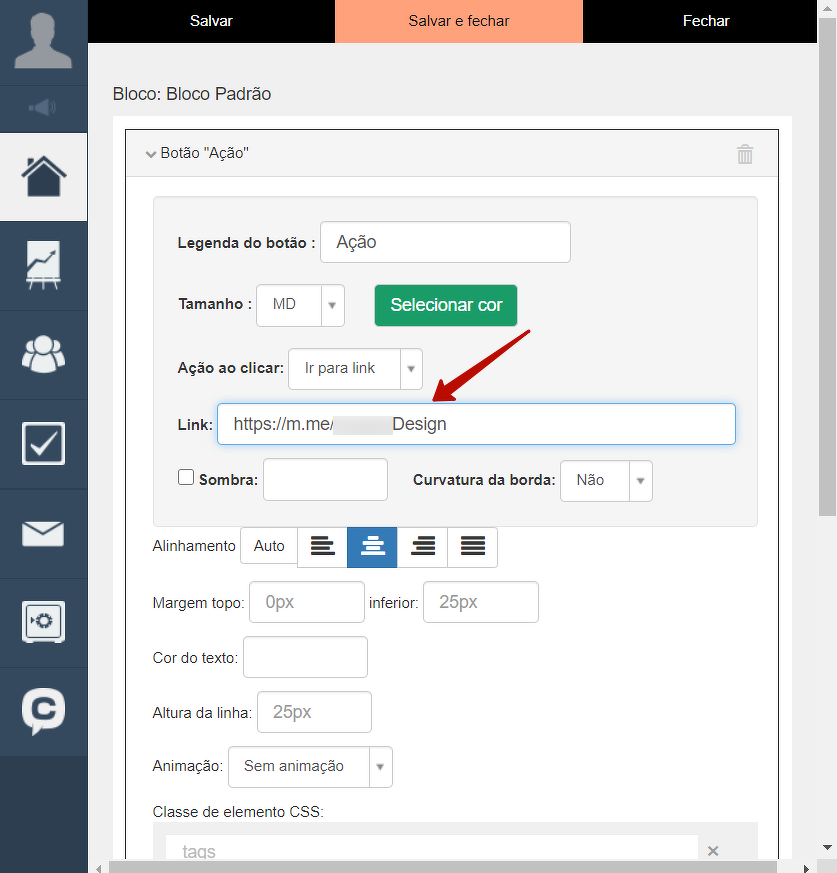Select justify alignment button
This screenshot has width=837, height=873.
pos(472,547)
